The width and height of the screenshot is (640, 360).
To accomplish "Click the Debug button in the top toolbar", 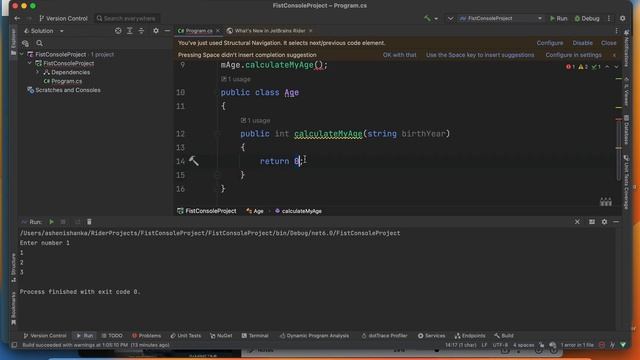I will [x=587, y=18].
